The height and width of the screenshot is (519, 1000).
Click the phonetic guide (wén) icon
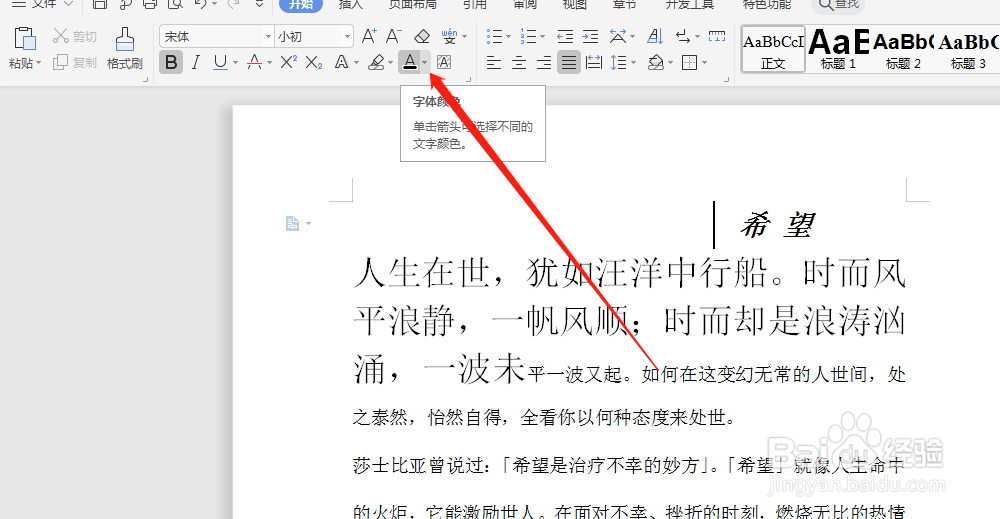pos(449,36)
